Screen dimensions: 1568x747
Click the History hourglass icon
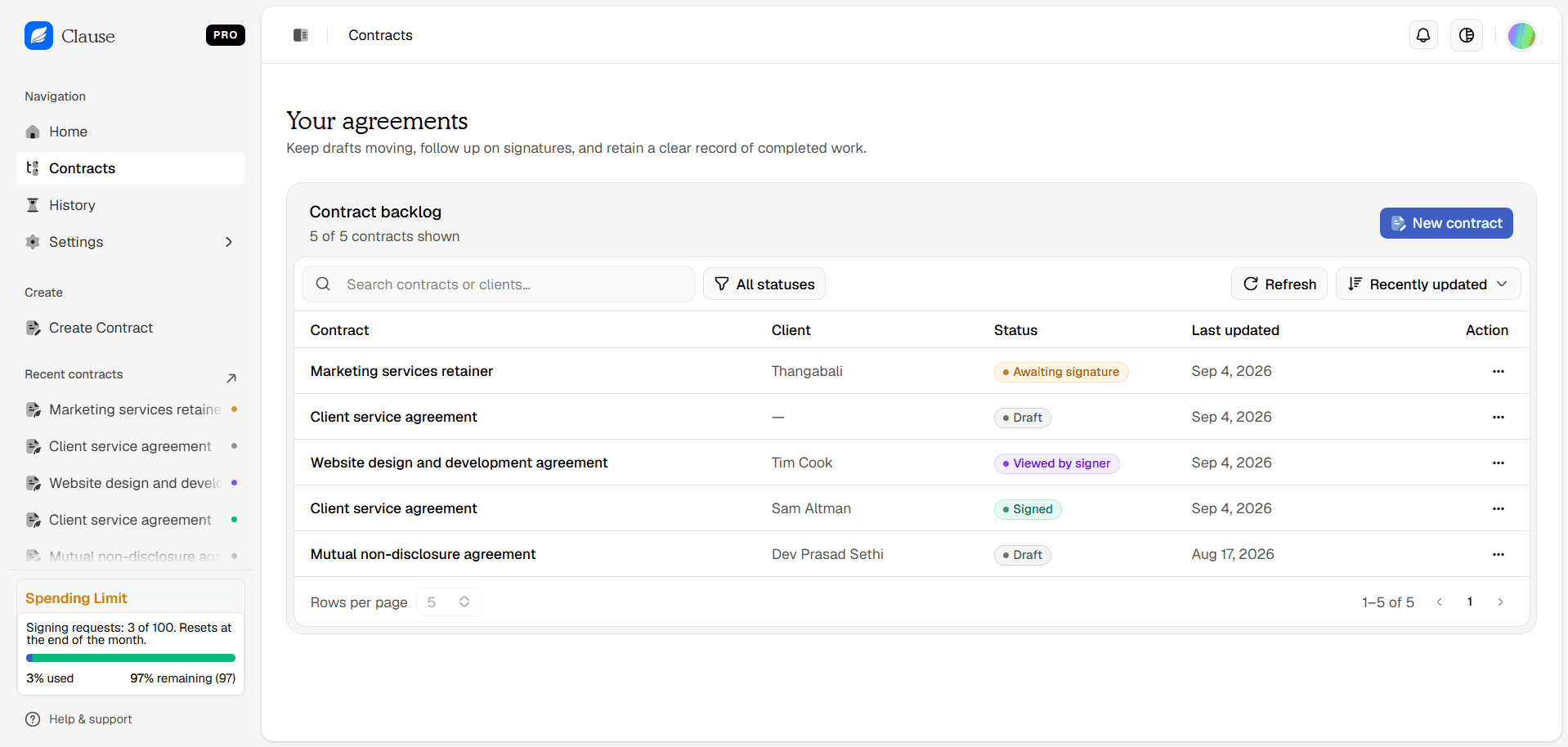coord(33,205)
